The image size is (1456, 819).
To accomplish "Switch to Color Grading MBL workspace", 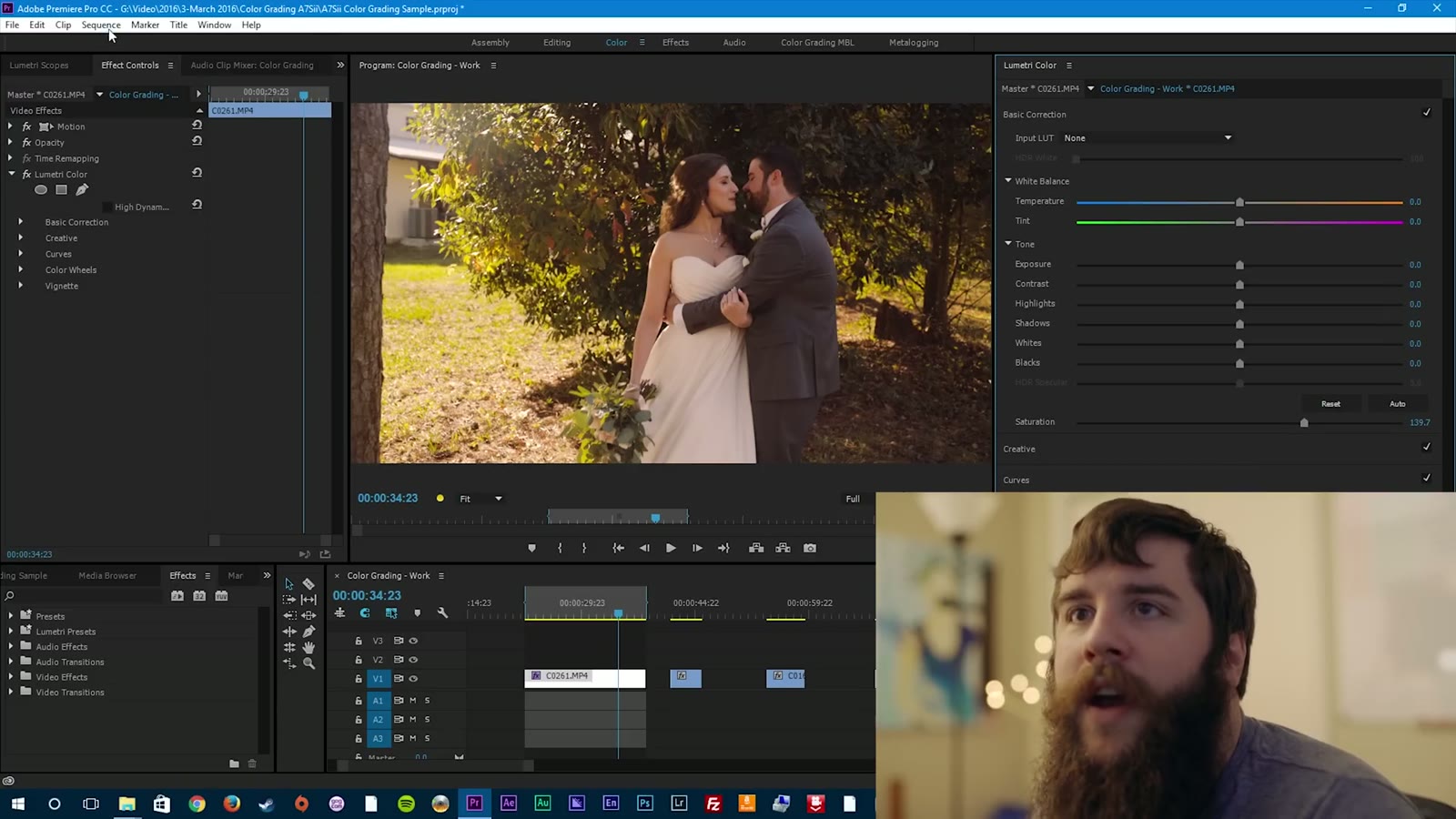I will click(817, 43).
